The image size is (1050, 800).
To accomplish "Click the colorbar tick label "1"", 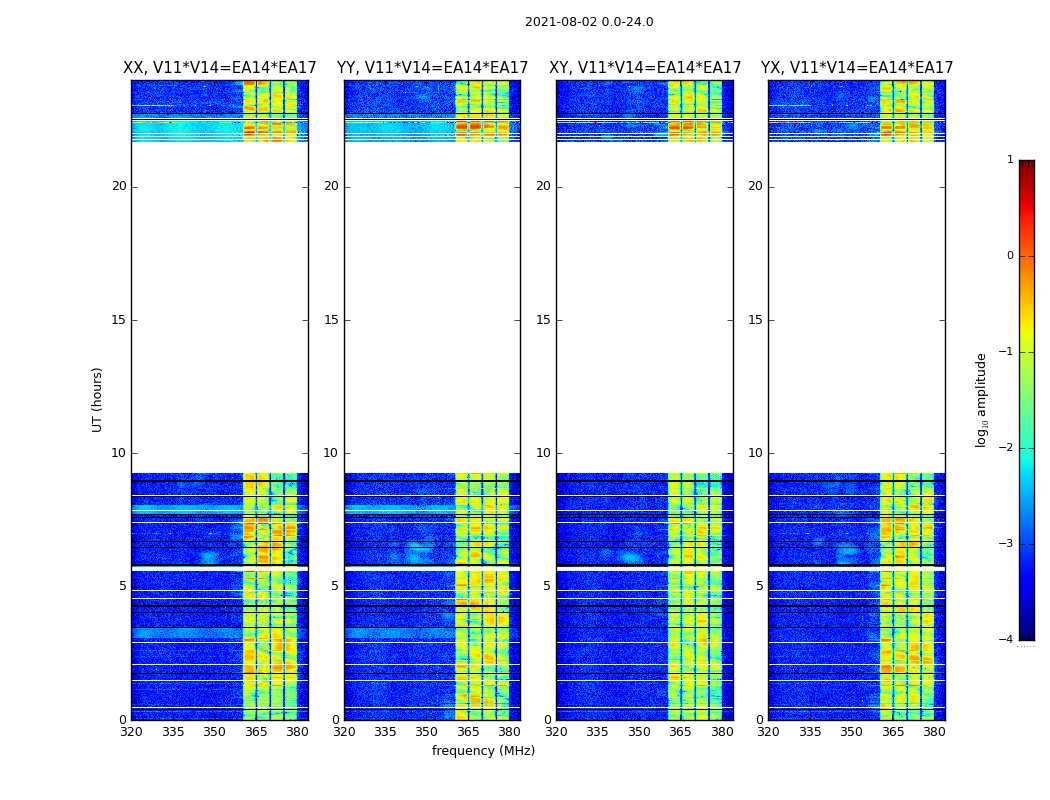I will click(x=1010, y=159).
